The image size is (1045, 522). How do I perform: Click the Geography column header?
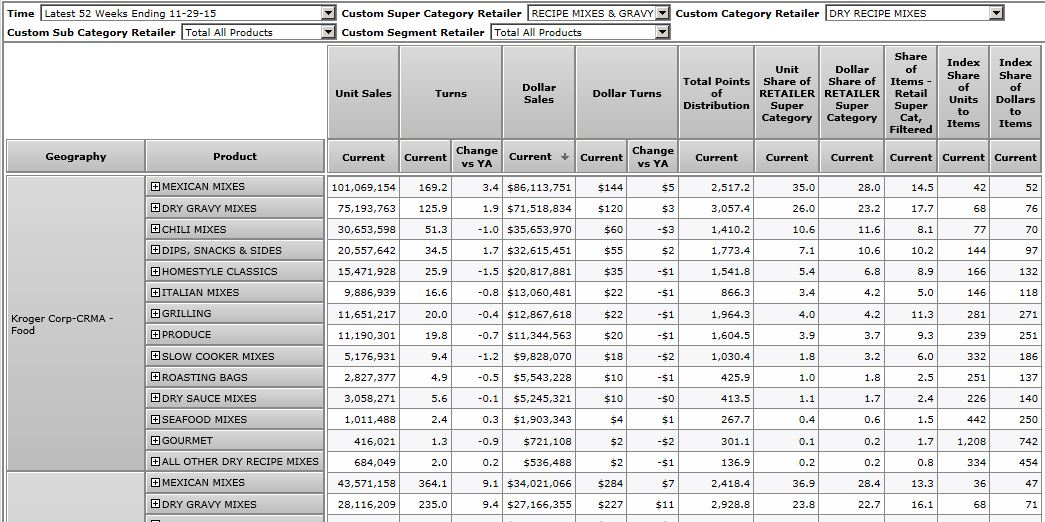pyautogui.click(x=75, y=157)
